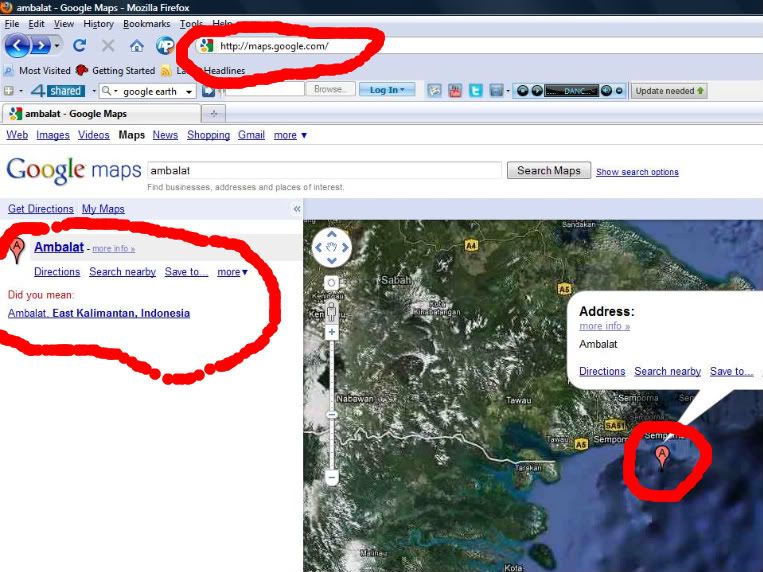Stop loading with the X icon

(108, 46)
